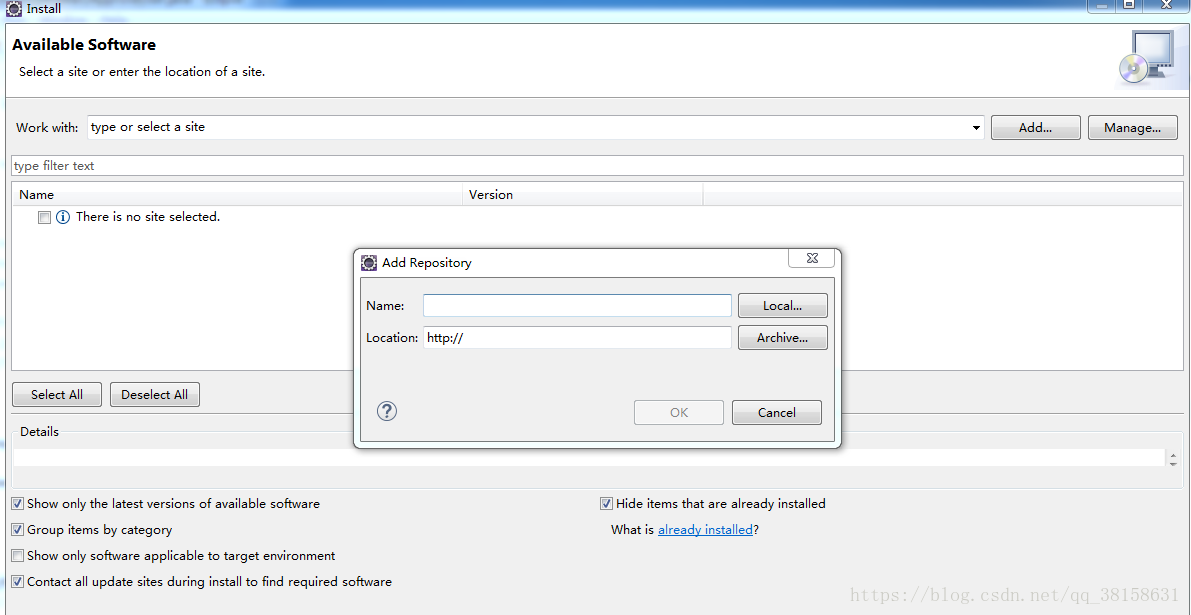Click the Eclipse logo in the Install title bar
Viewport: 1191px width, 615px height.
(x=13, y=8)
